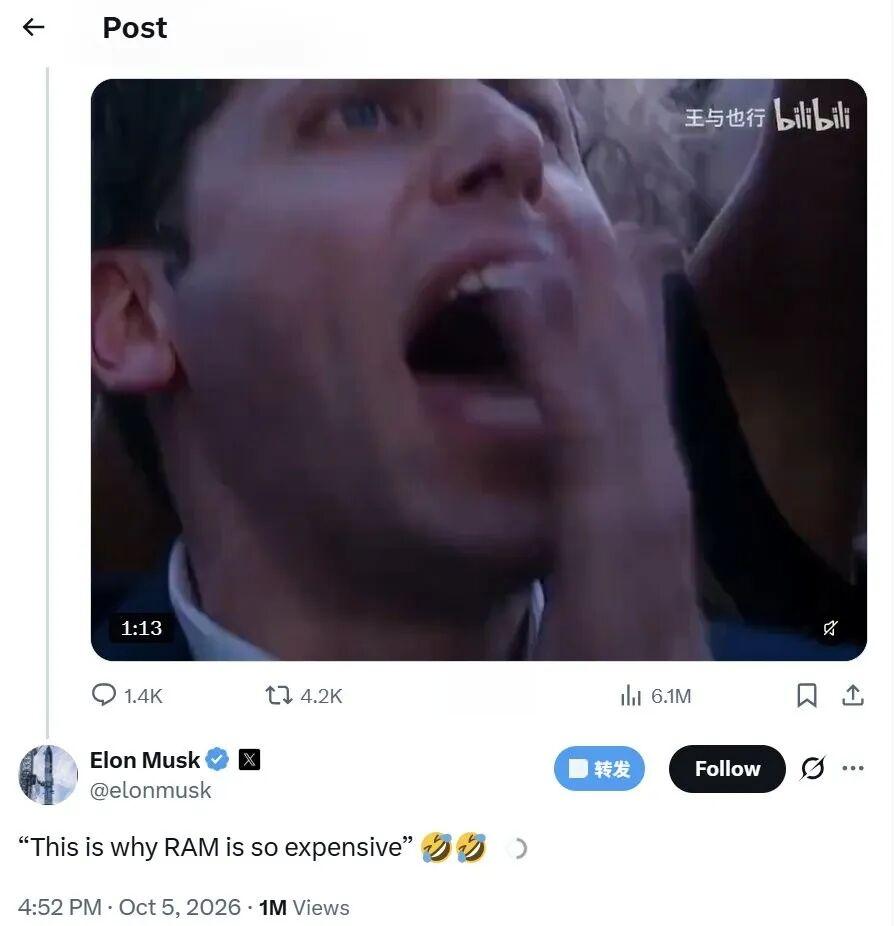
Task: Open the post timestamp 4:52 PM link
Action: 60,907
